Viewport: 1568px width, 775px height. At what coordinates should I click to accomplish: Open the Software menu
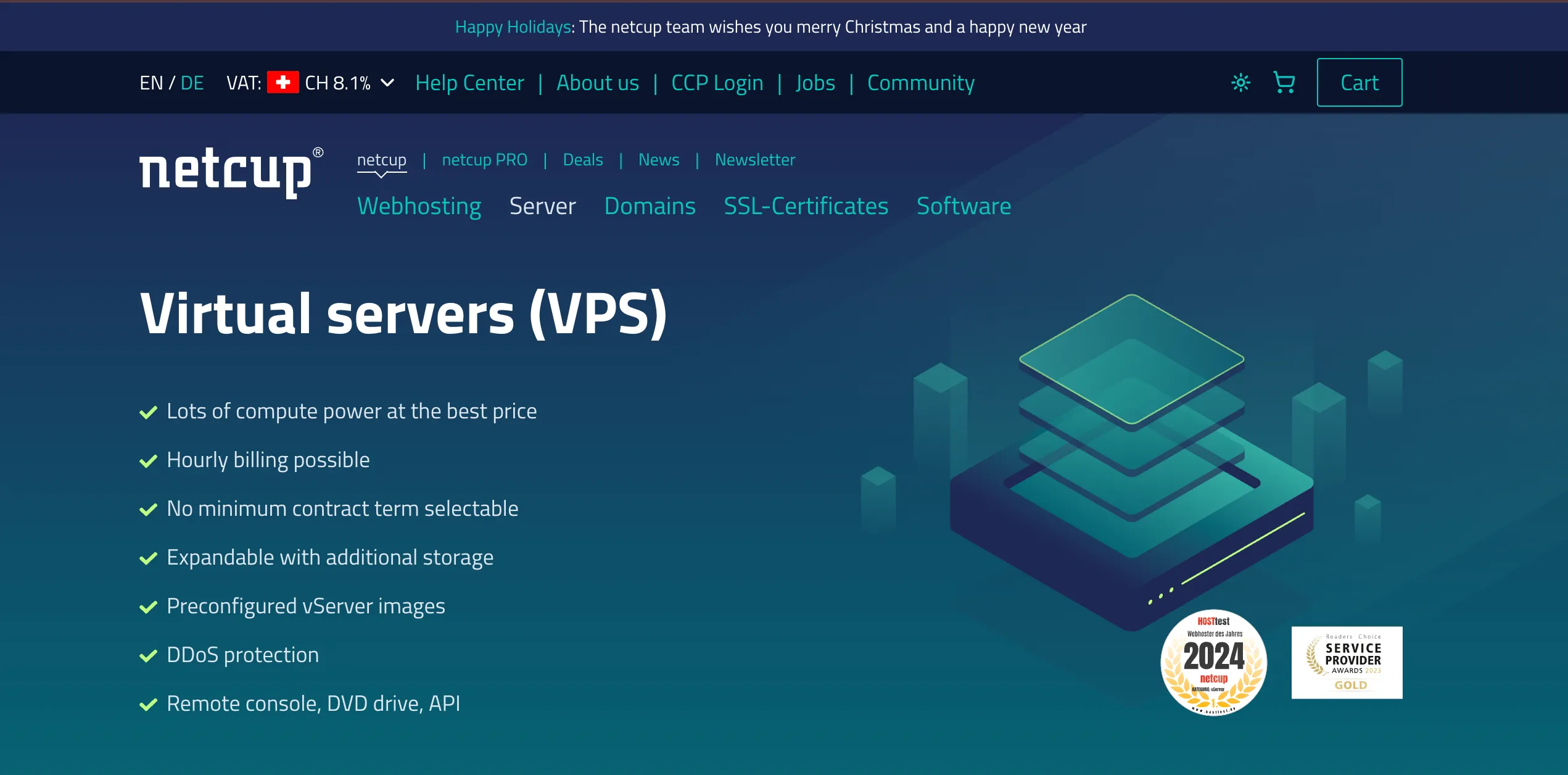[x=964, y=206]
